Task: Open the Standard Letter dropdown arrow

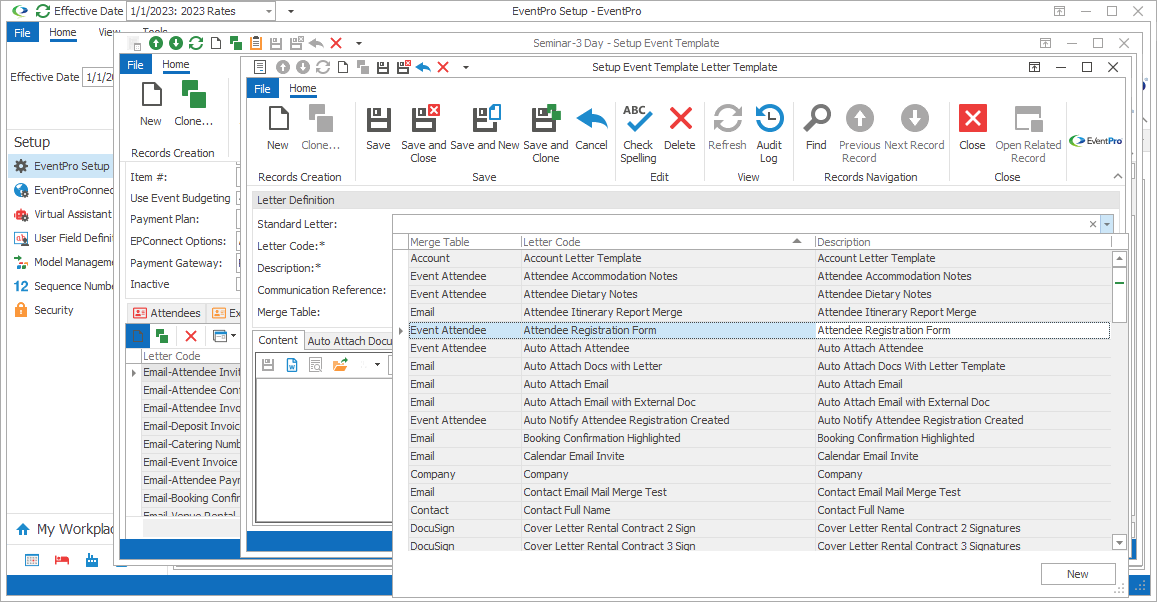Action: click(1107, 224)
